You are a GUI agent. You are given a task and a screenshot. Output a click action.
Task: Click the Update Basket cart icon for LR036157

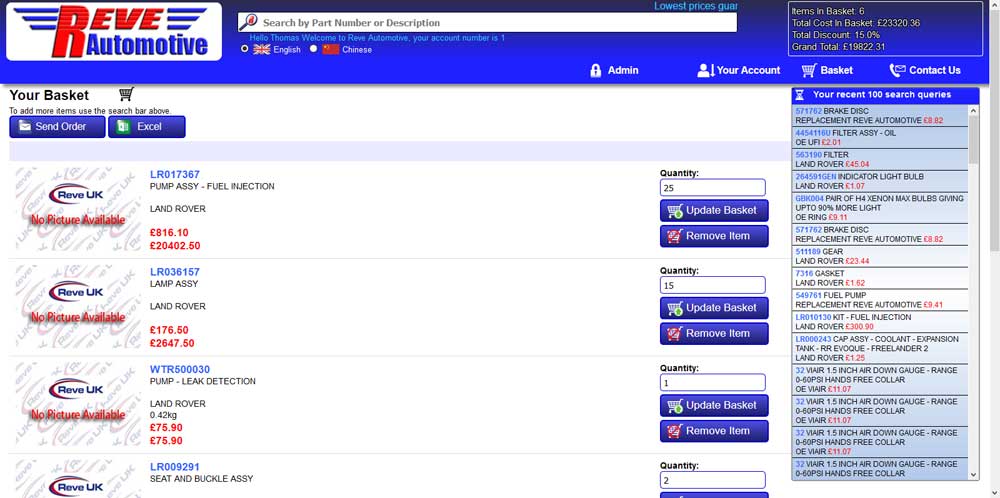(675, 308)
